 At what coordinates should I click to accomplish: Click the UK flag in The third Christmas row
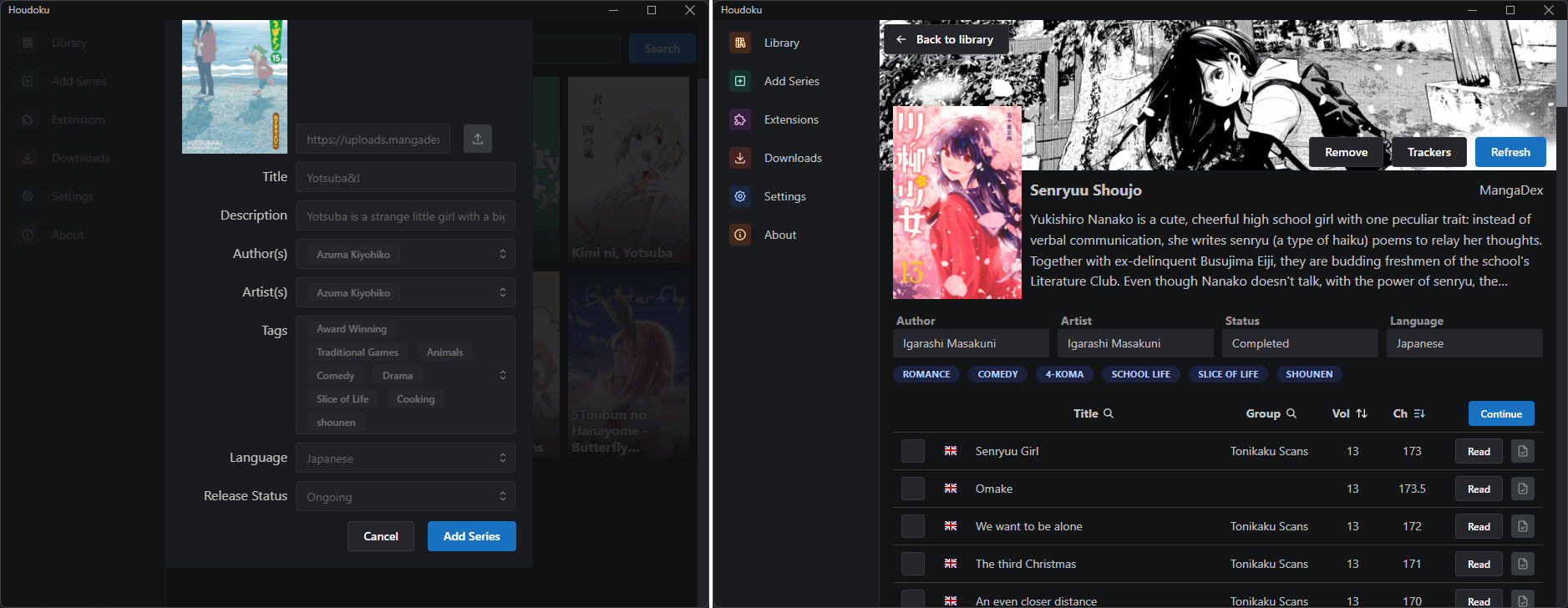click(x=951, y=563)
